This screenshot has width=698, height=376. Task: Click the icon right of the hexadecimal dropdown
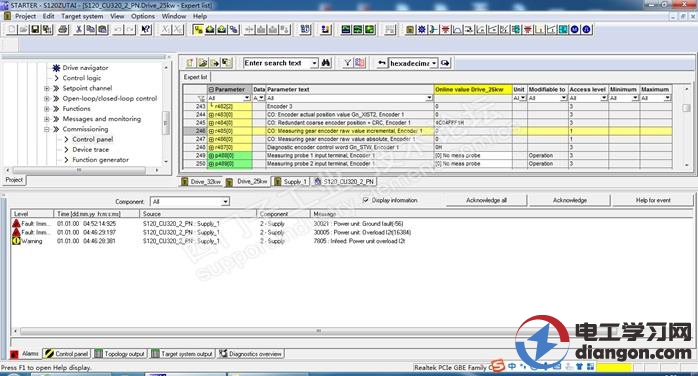tap(445, 63)
